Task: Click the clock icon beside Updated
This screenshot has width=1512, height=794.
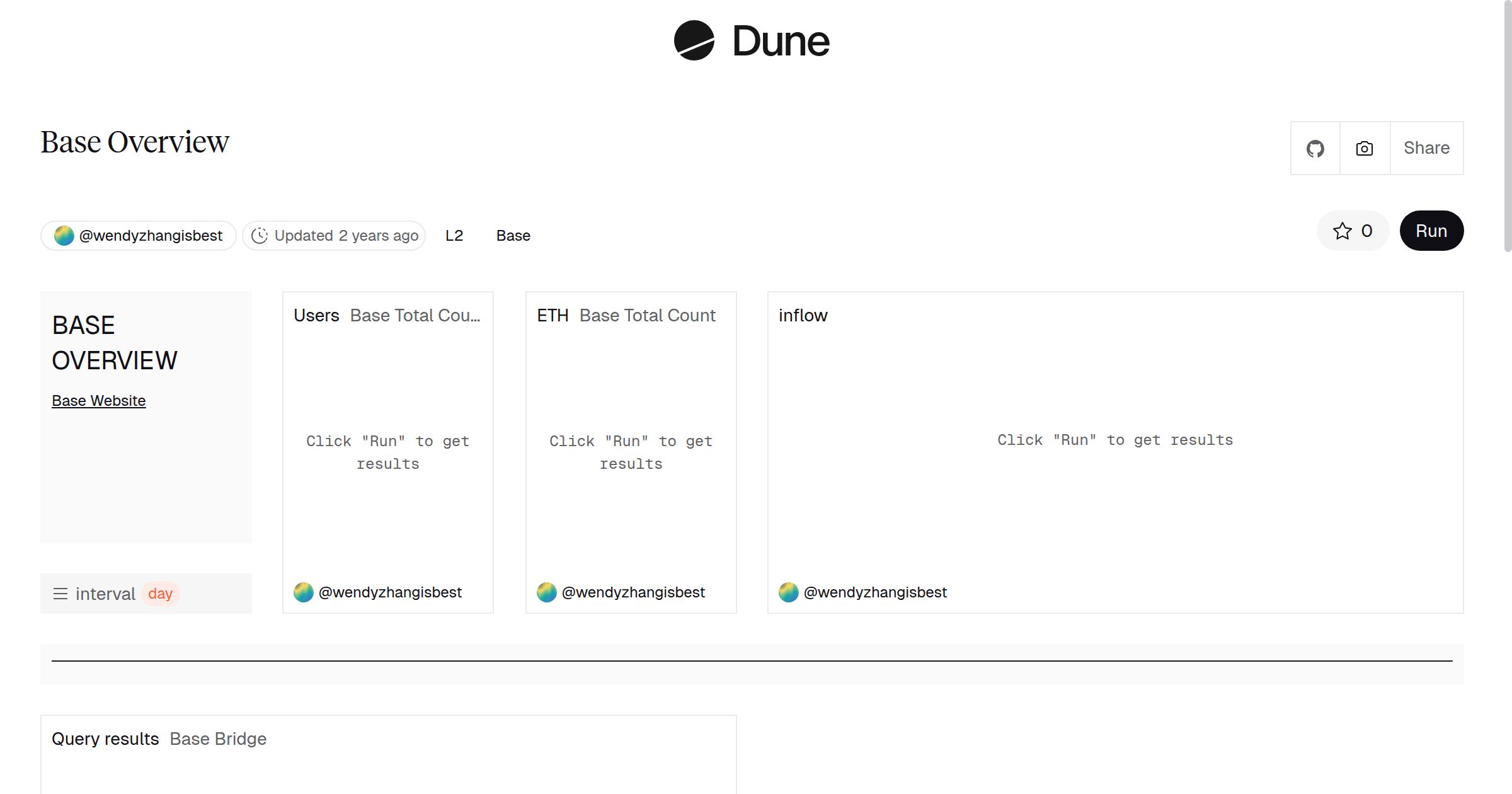Action: 260,236
